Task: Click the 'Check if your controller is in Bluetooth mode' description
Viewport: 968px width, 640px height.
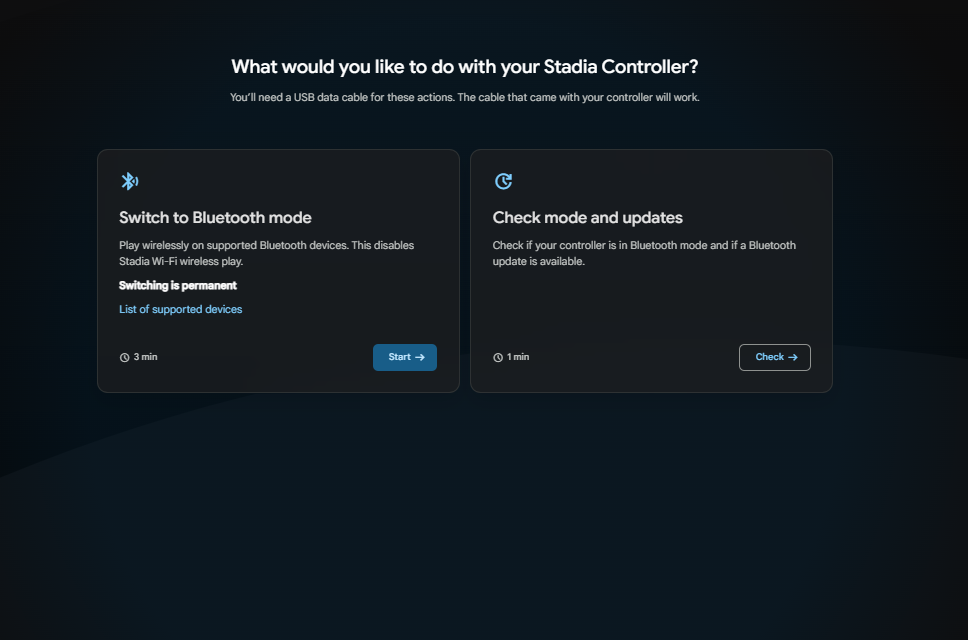Action: click(644, 253)
